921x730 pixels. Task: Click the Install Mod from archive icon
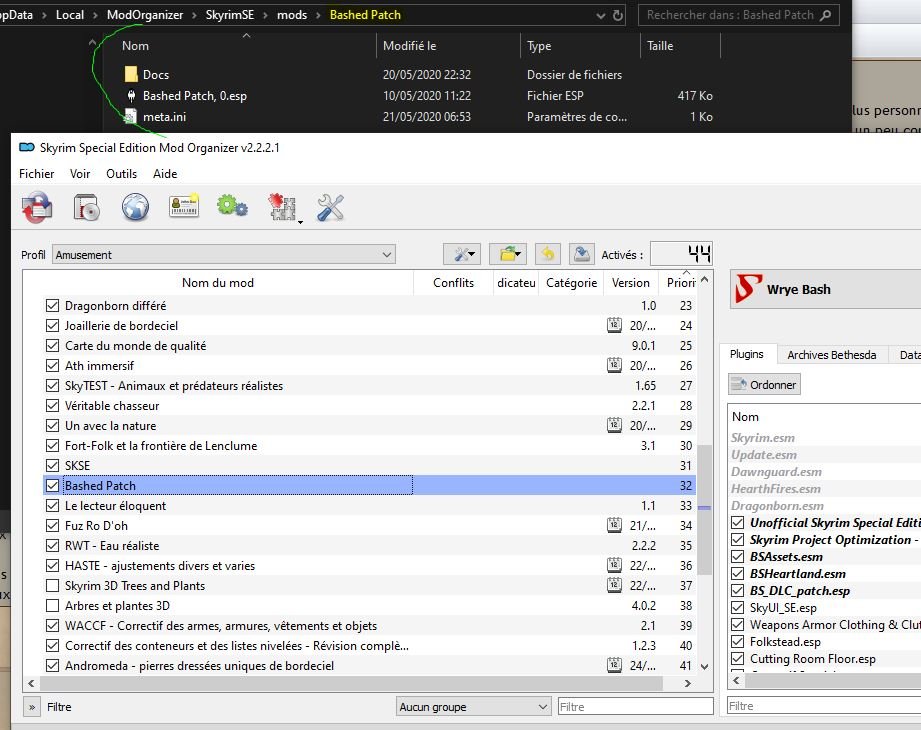tap(86, 207)
